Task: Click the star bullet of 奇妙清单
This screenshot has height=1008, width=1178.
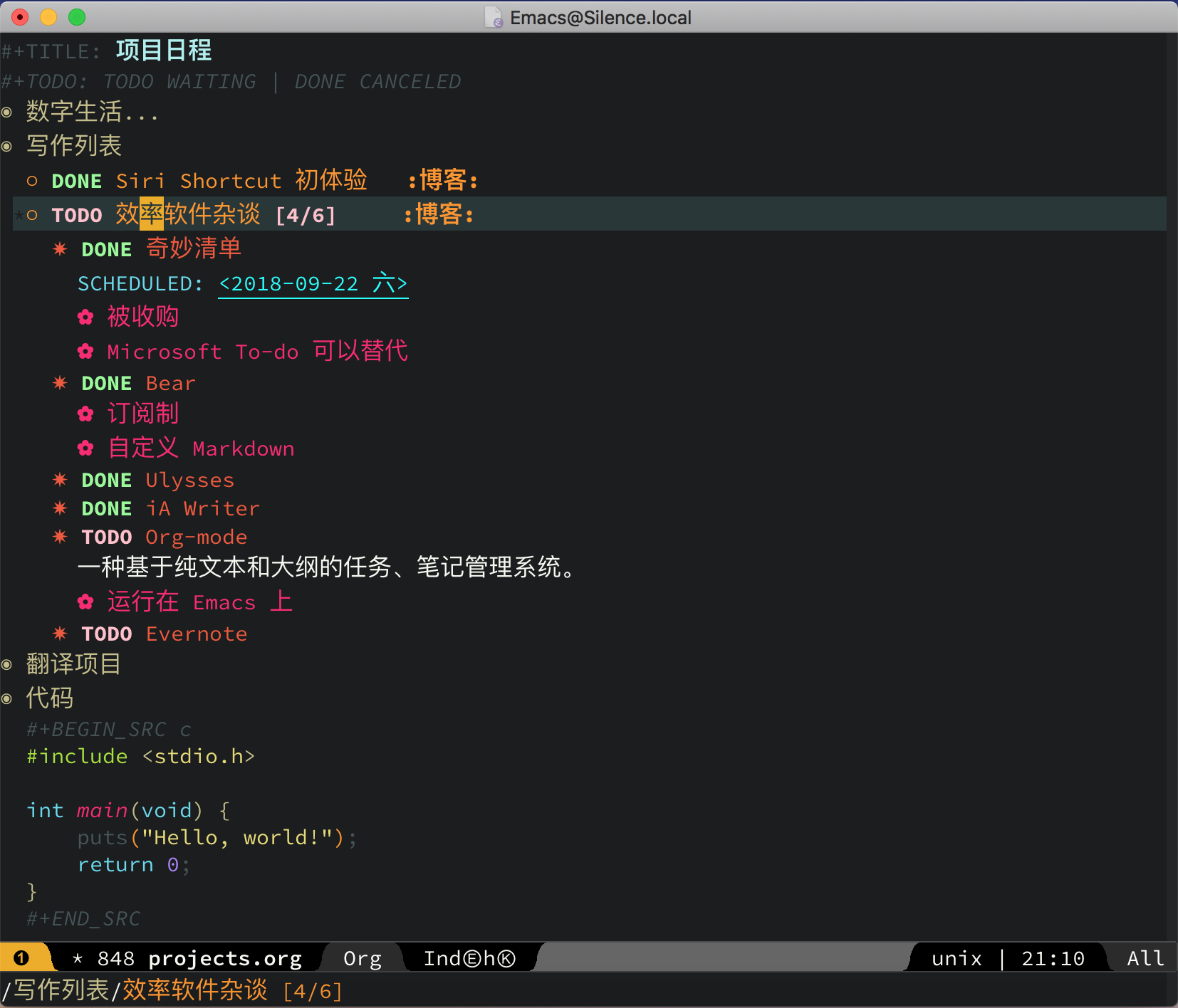Action: [x=60, y=248]
